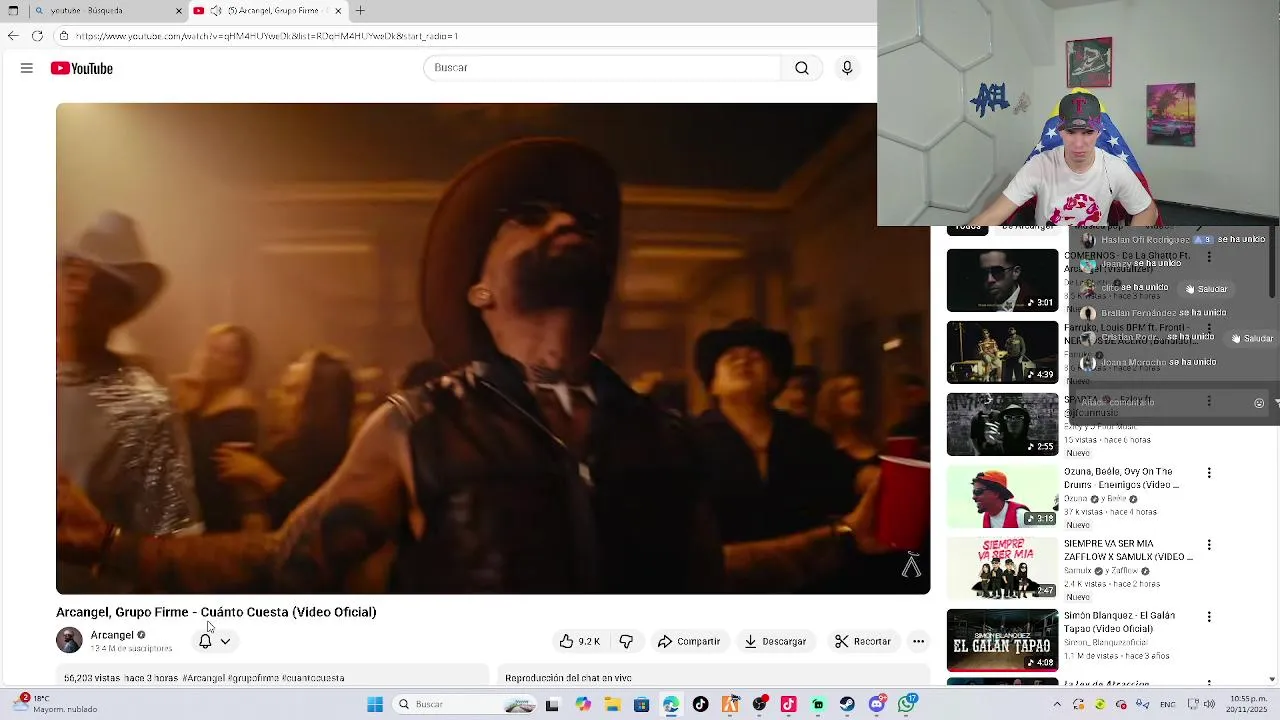The image size is (1280, 720).
Task: Click the browser address bar URL
Action: (266, 36)
